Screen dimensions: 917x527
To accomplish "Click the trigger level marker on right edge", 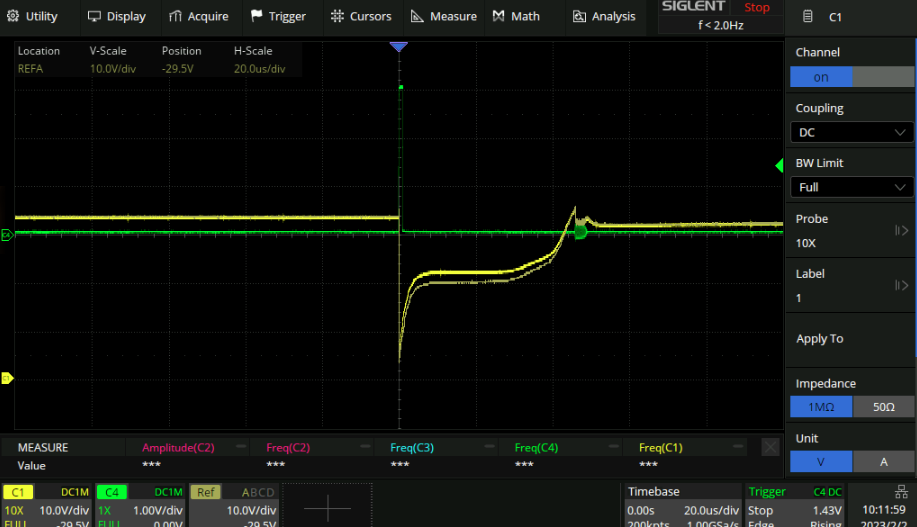I will 781,165.
